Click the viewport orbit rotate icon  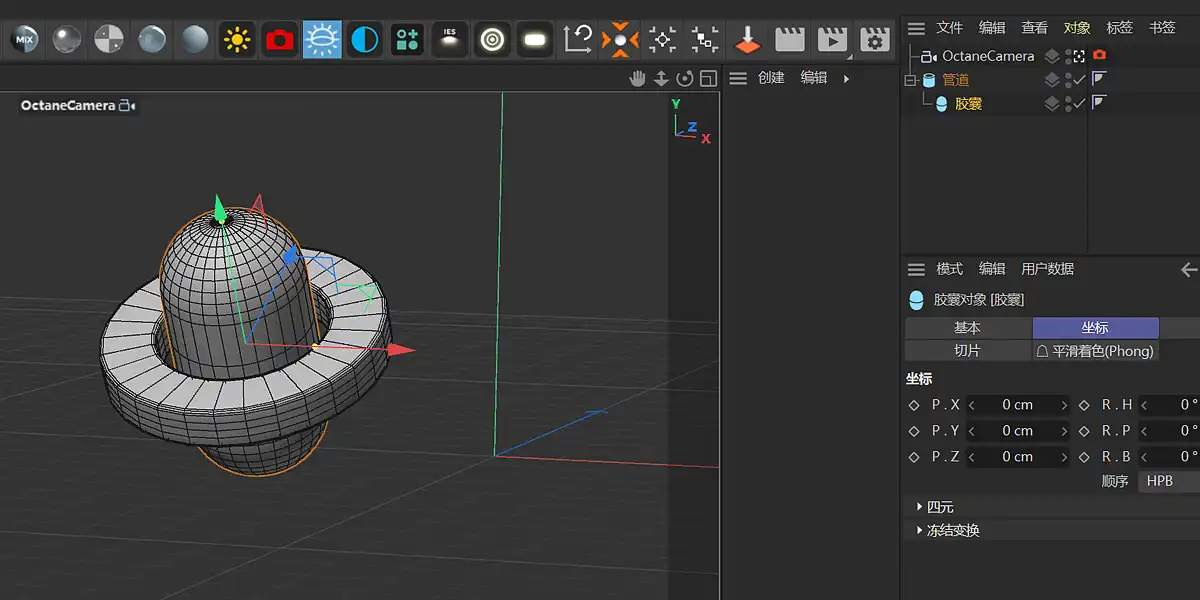click(x=685, y=79)
